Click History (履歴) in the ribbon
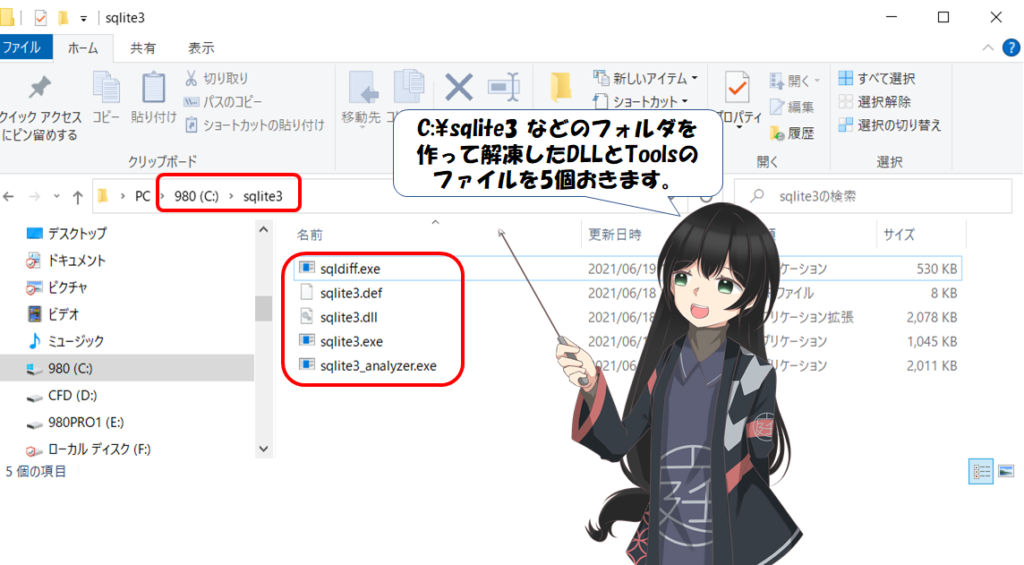1024x565 pixels. (x=792, y=133)
